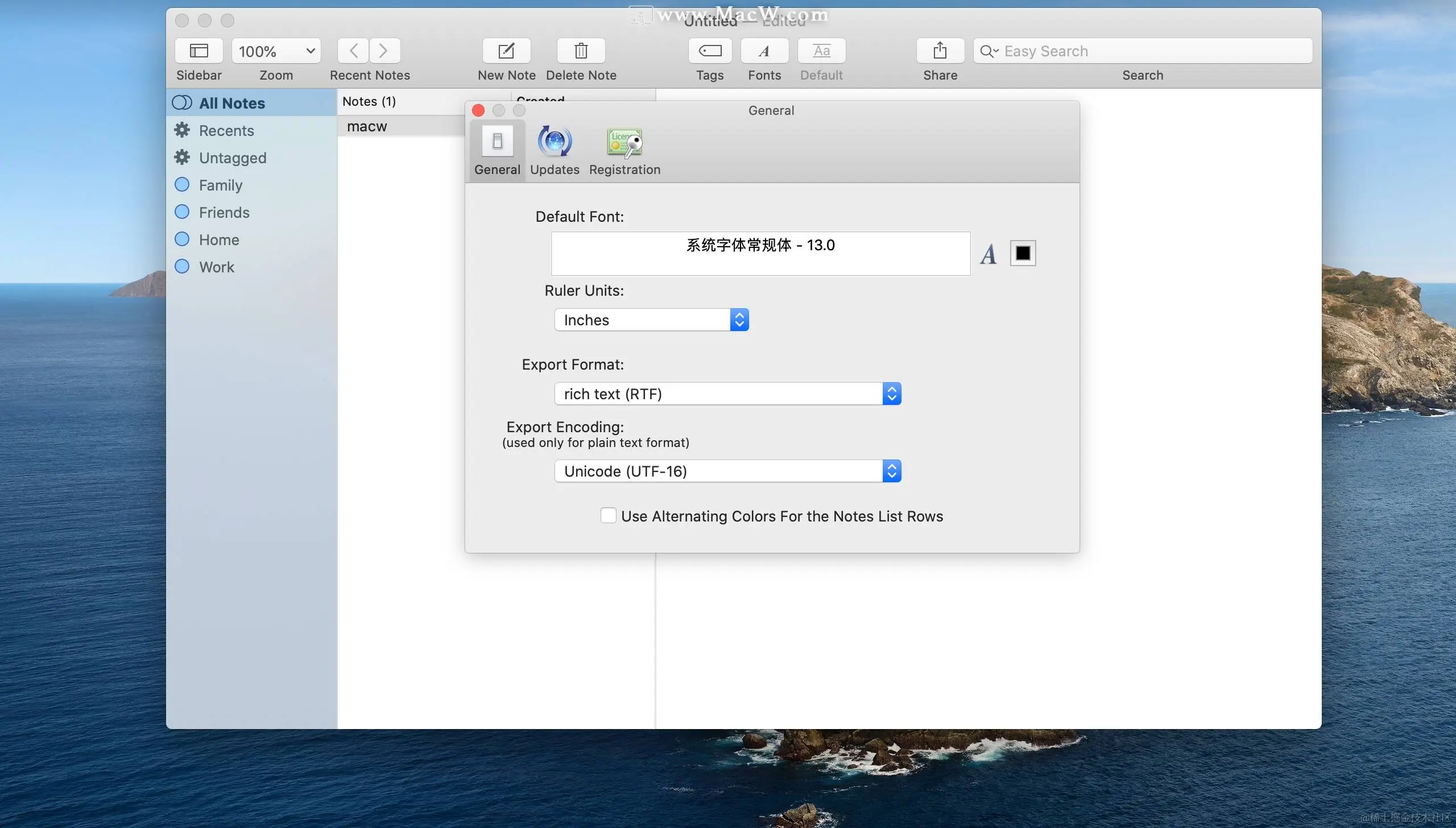Open the Tags toolbar icon
Viewport: 1456px width, 828px height.
pos(710,51)
